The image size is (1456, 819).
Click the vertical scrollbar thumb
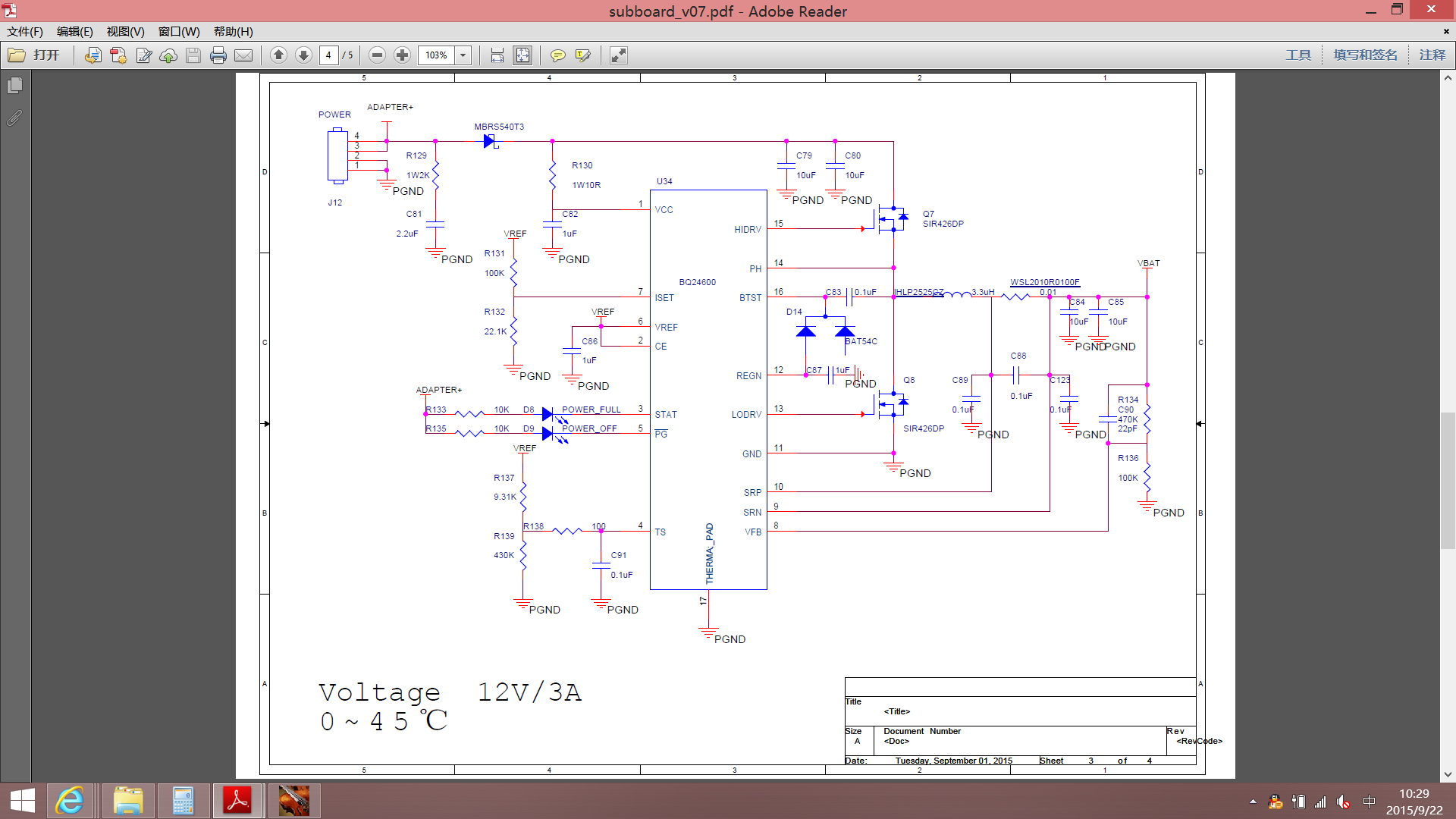click(x=1448, y=479)
